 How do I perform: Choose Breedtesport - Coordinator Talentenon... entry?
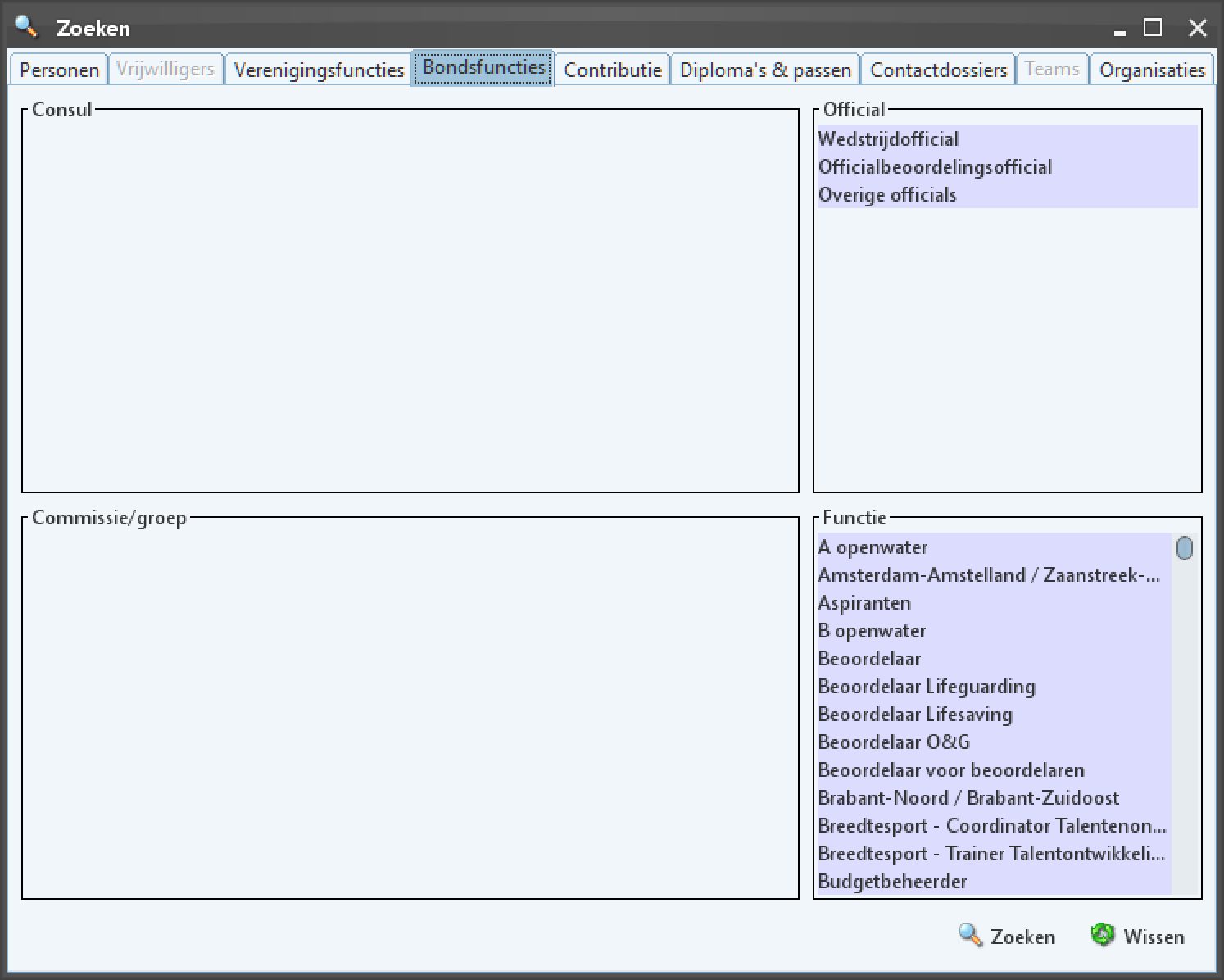(x=994, y=825)
